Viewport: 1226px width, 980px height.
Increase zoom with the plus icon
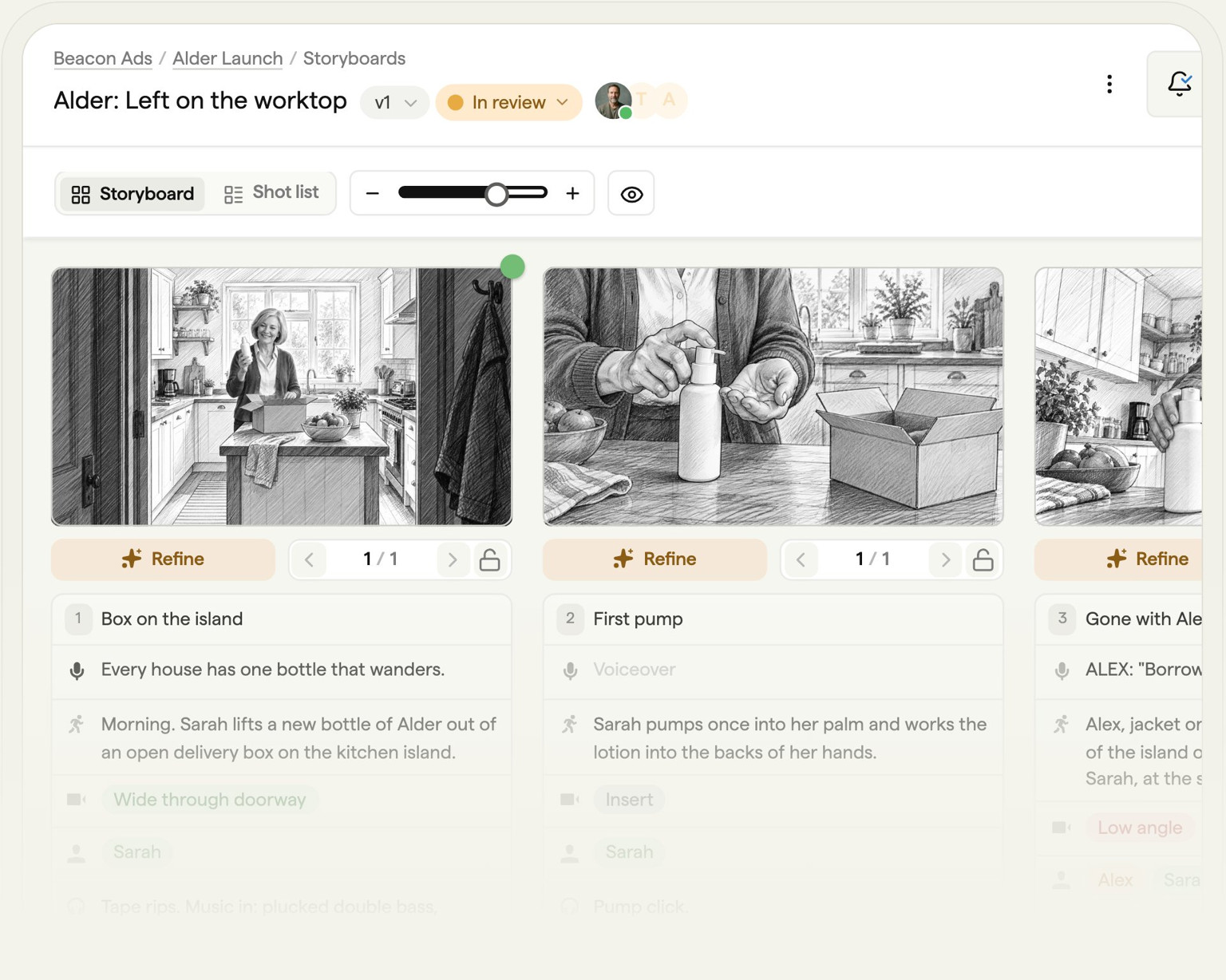coord(572,193)
